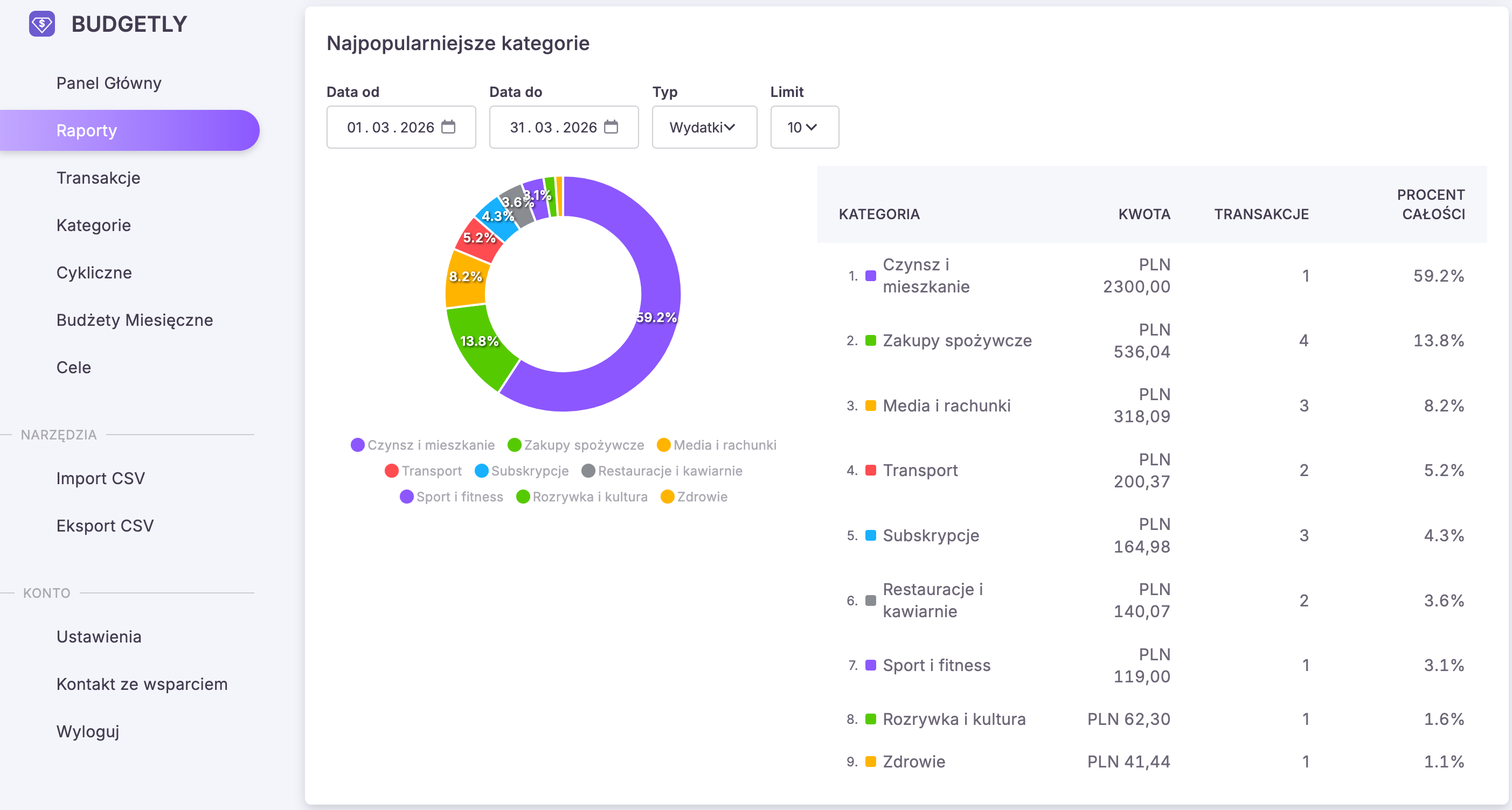This screenshot has height=810, width=1512.
Task: Open Ustawienia
Action: pos(99,637)
